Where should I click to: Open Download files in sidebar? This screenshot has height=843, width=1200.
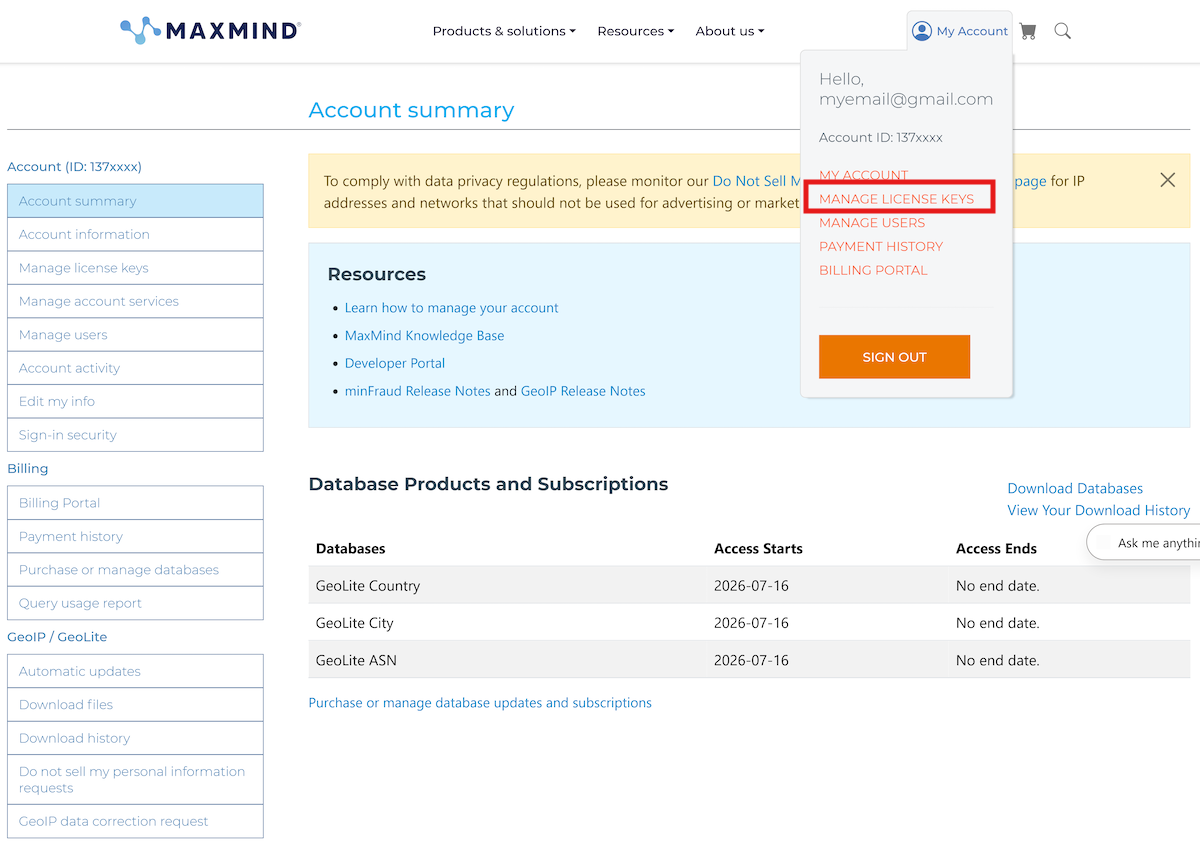click(x=135, y=704)
